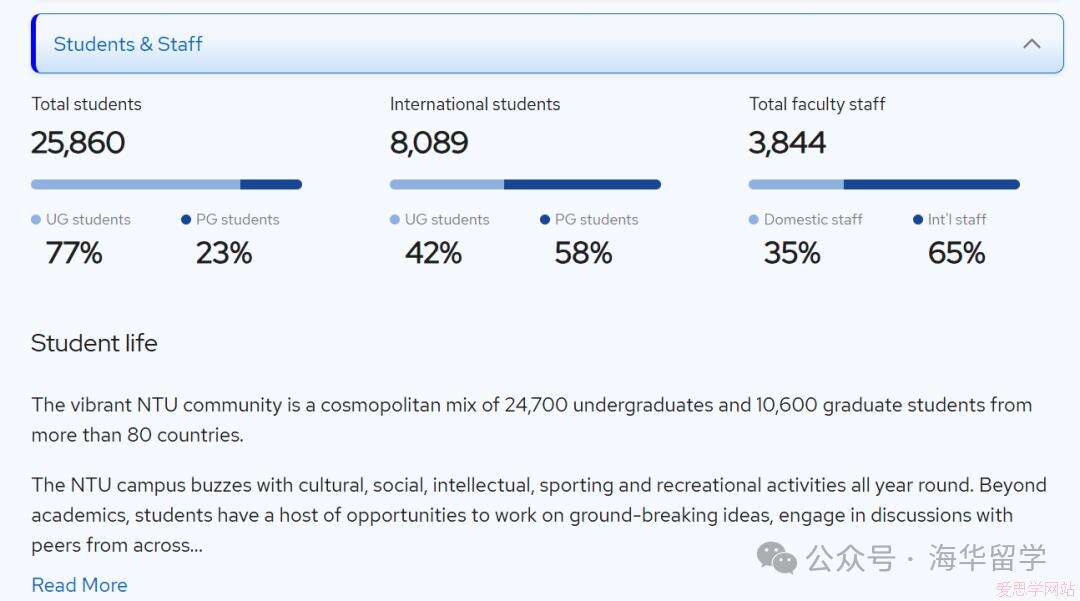This screenshot has height=601, width=1080.
Task: Click the 3,844 faculty staff figure
Action: coord(787,143)
